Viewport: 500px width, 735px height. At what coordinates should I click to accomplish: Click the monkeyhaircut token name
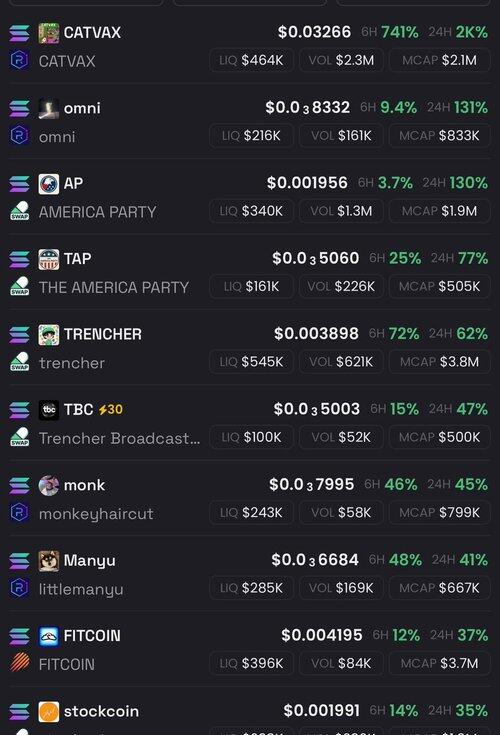(x=97, y=514)
